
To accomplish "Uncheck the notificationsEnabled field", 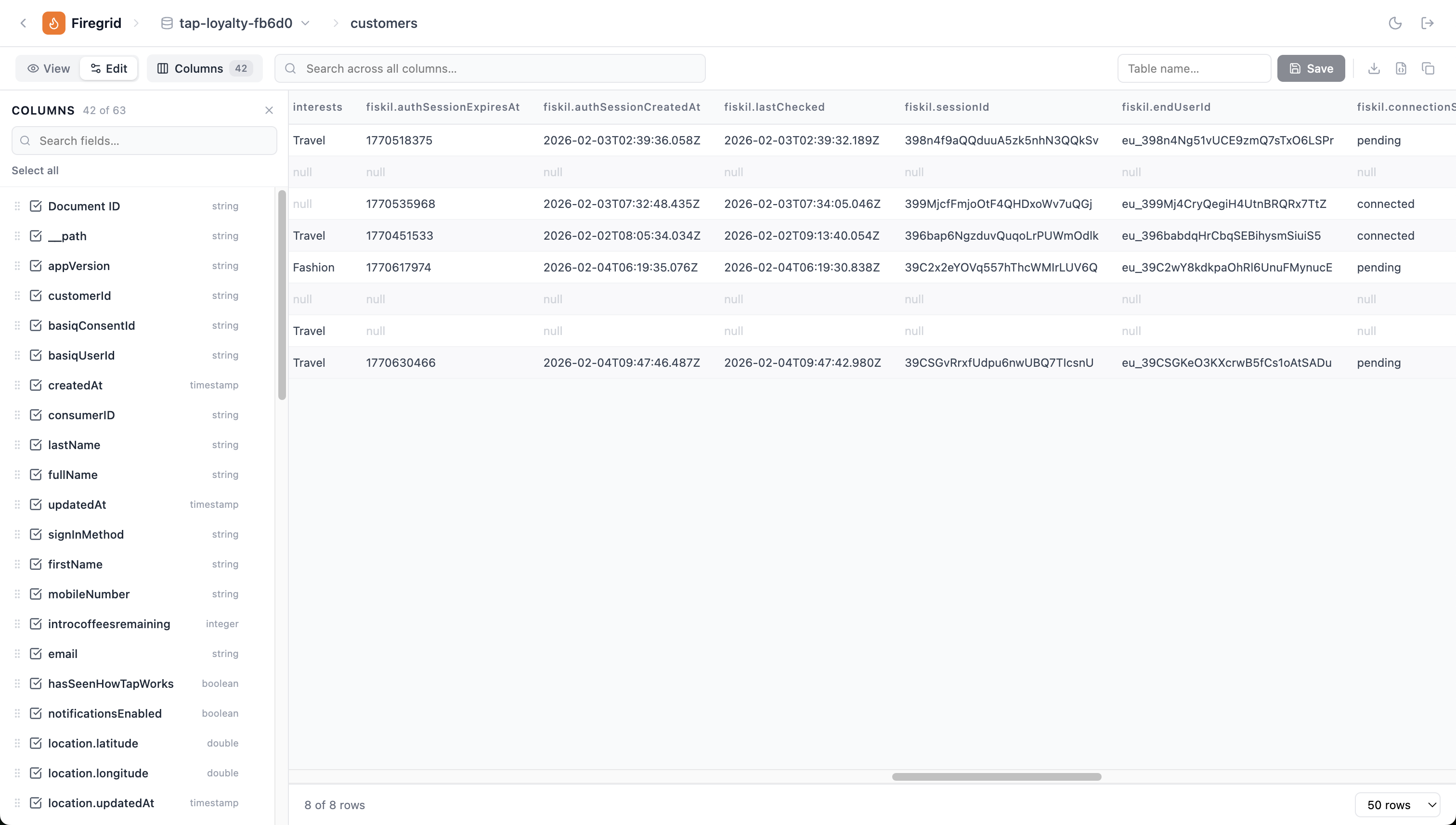I will (x=36, y=713).
